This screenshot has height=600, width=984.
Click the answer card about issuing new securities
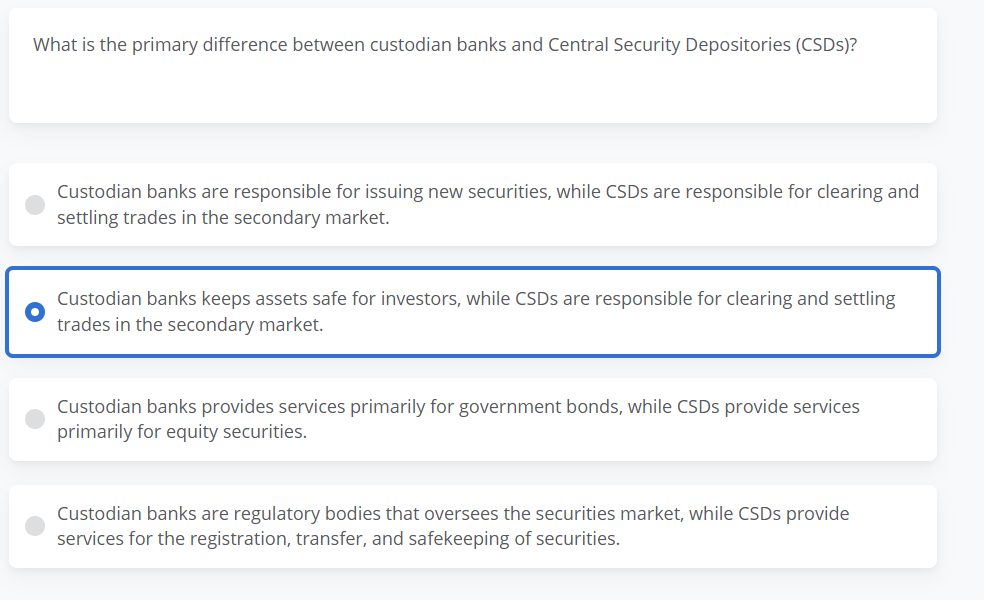coord(473,204)
